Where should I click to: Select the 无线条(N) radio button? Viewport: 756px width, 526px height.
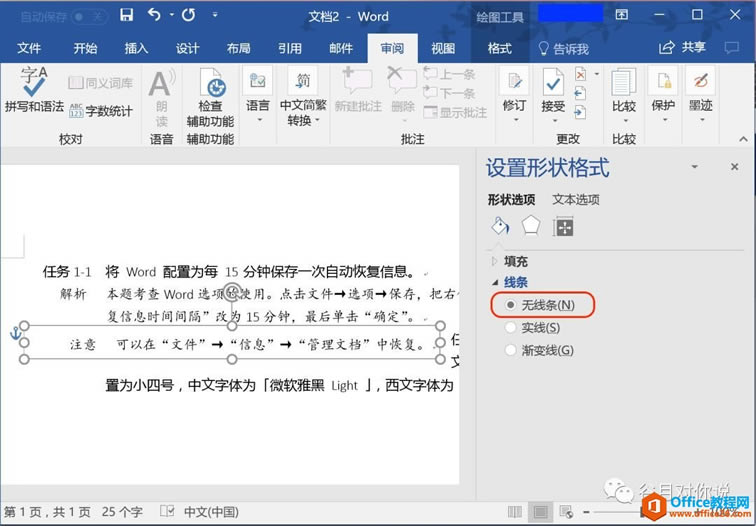[510, 305]
